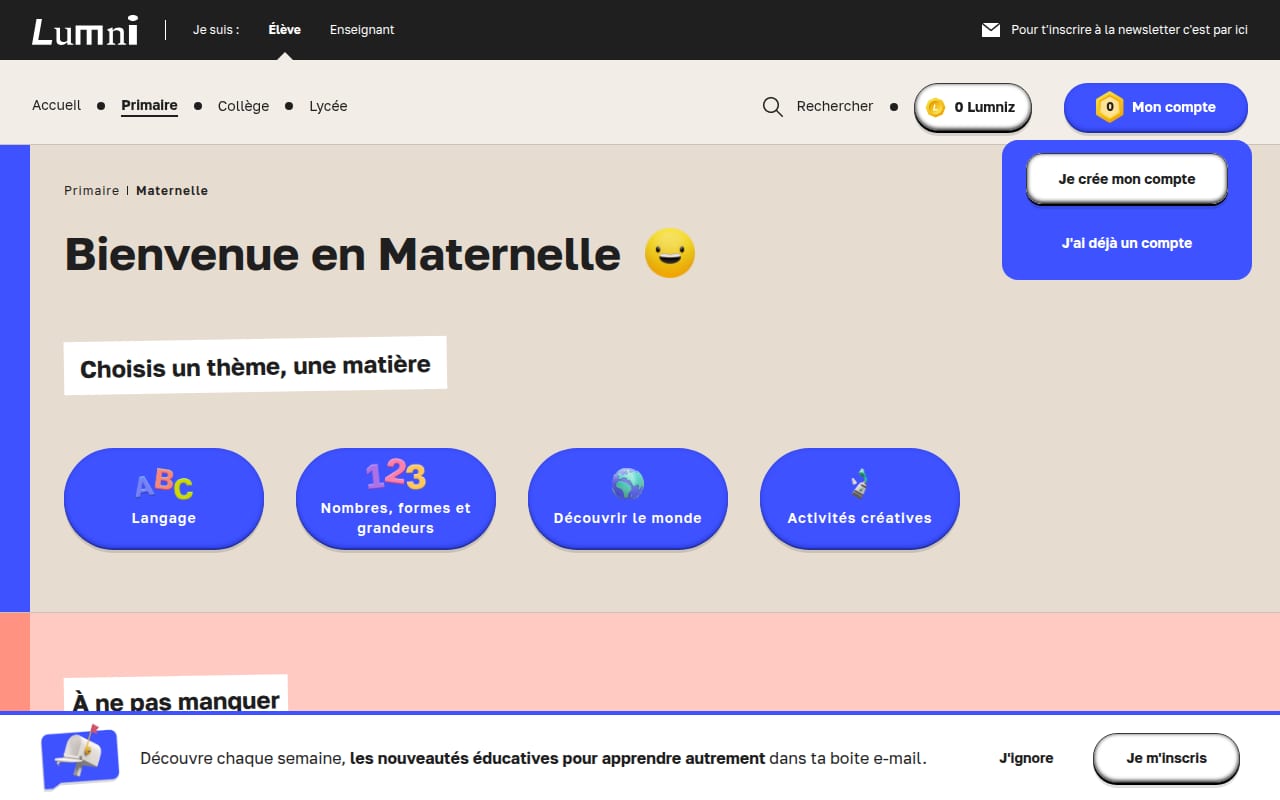Click the mailbox icon in newsletter banner
The image size is (1280, 800).
80,757
